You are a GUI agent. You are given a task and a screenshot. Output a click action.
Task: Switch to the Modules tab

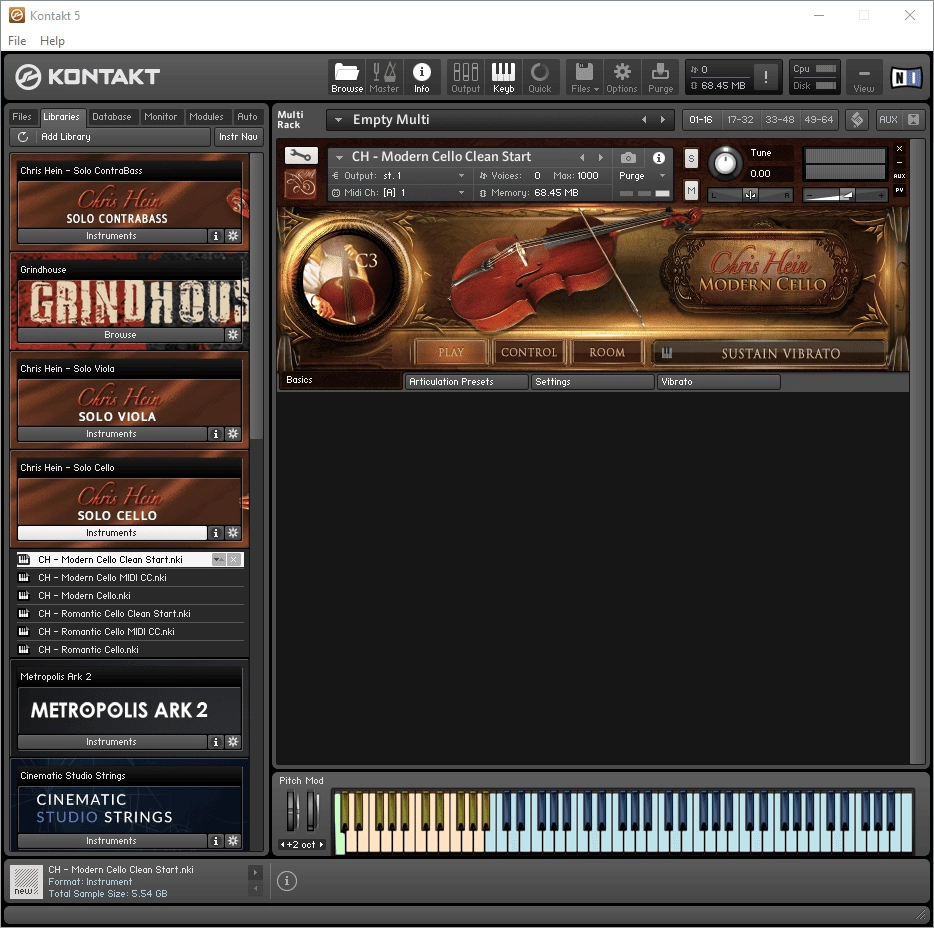[206, 117]
